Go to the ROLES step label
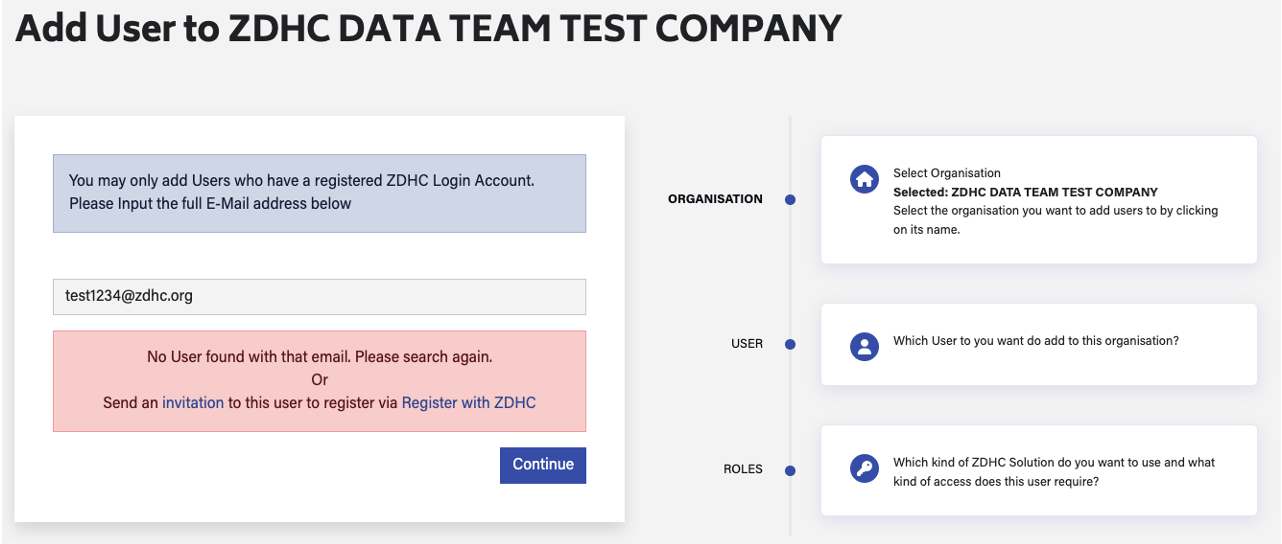The image size is (1282, 544). pos(743,469)
